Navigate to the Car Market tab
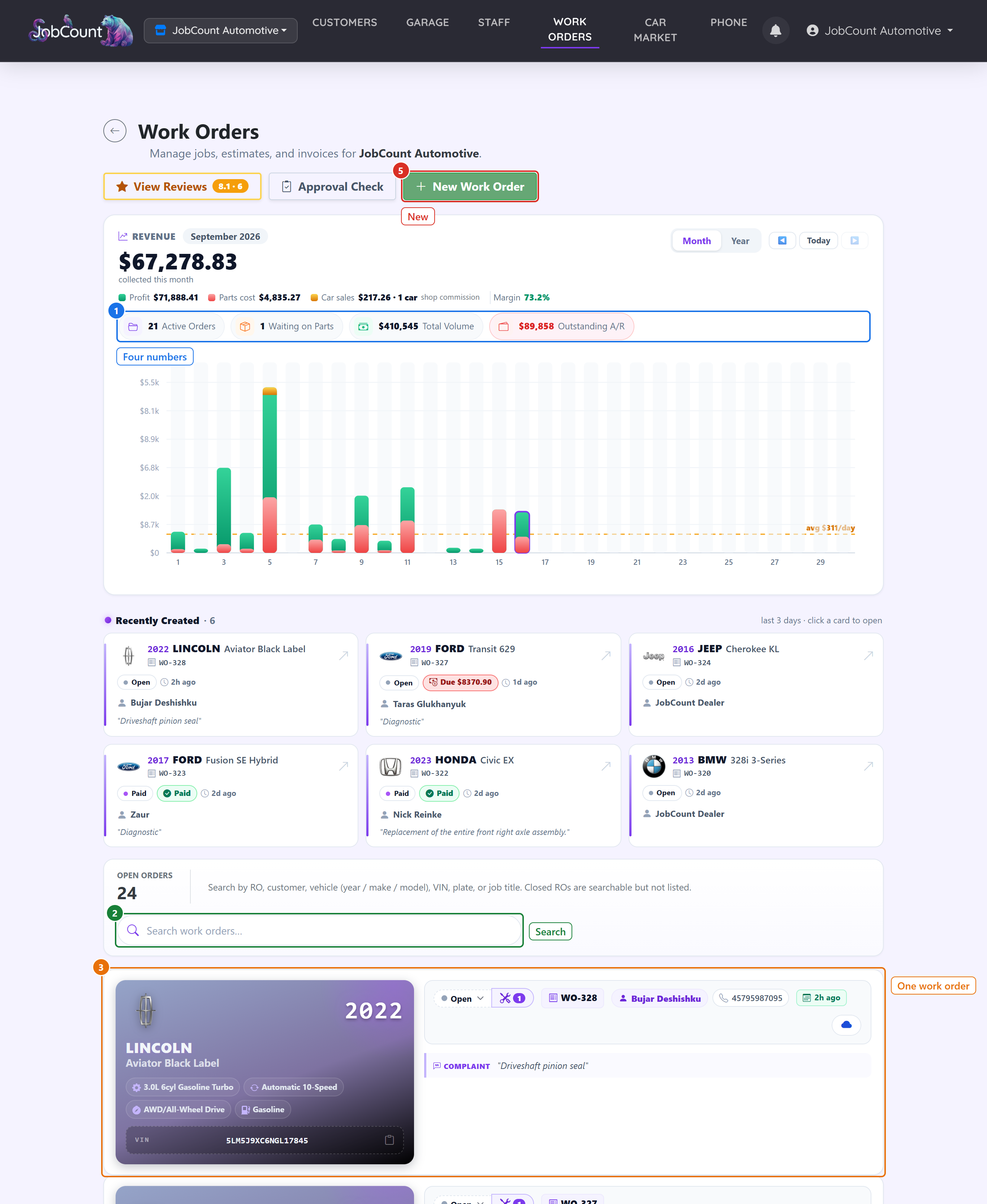 point(655,30)
